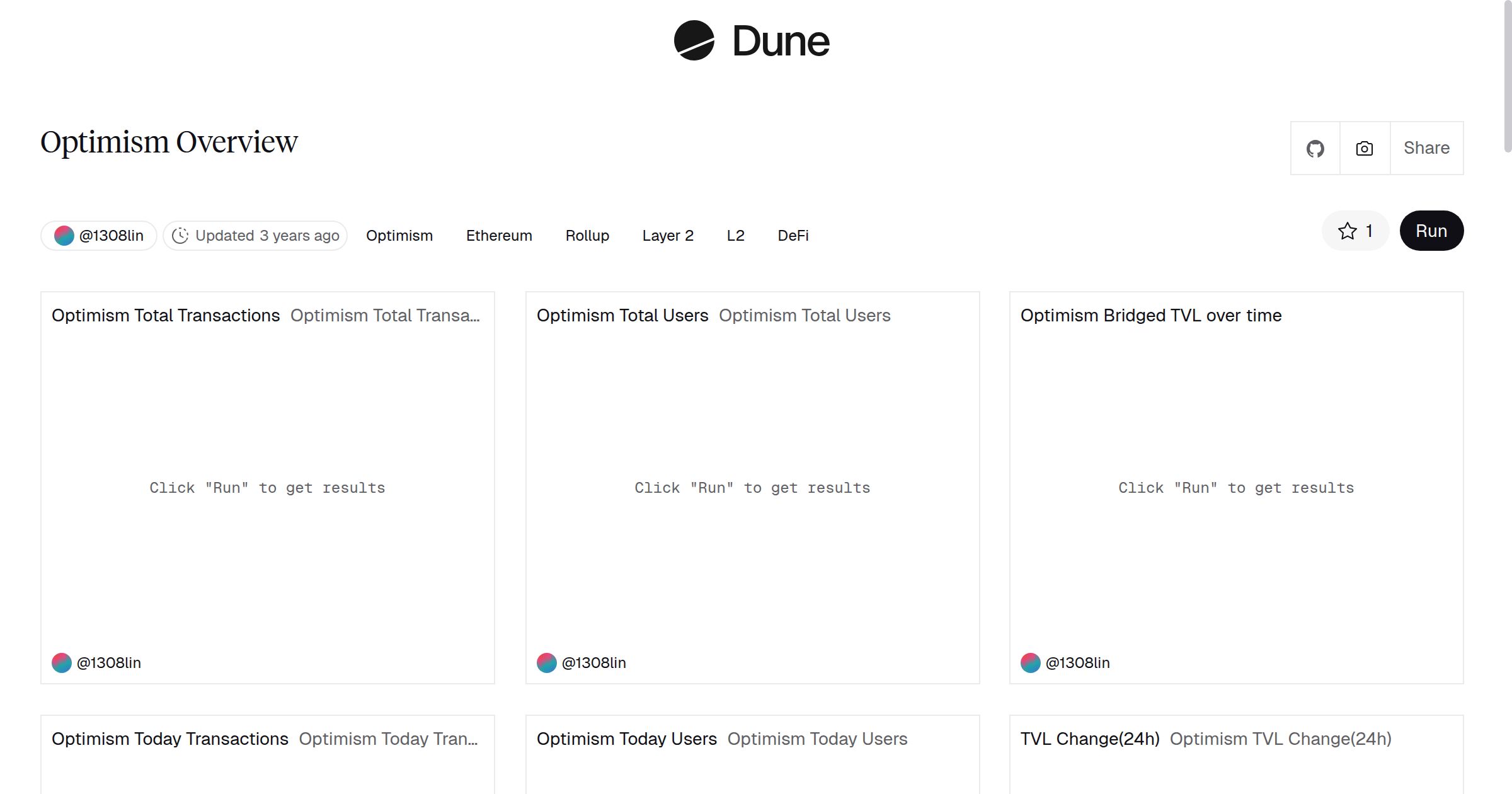
Task: Open the @1308lin author profile chip
Action: coord(99,236)
